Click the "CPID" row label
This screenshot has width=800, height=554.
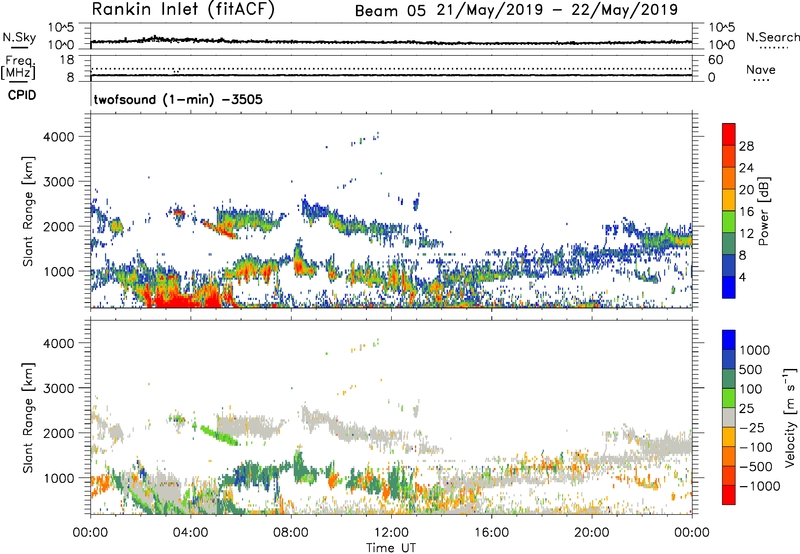coord(22,95)
